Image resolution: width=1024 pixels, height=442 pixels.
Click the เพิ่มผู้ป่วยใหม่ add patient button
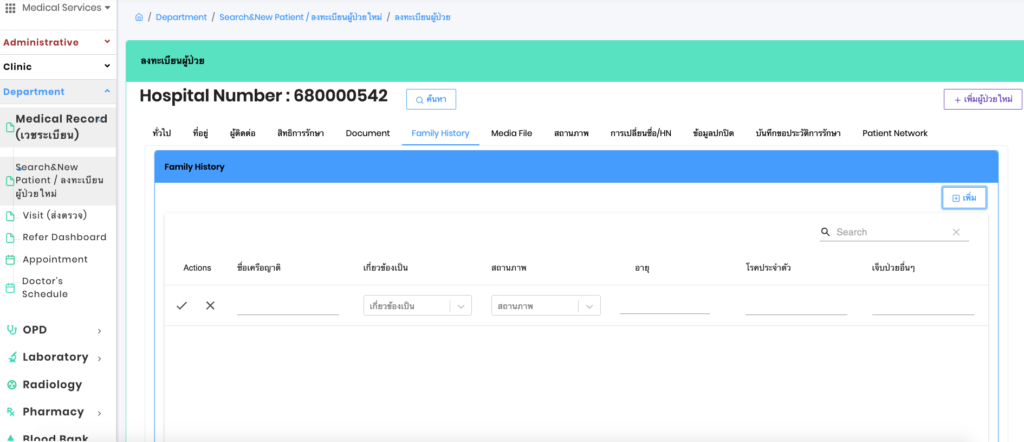tap(982, 99)
